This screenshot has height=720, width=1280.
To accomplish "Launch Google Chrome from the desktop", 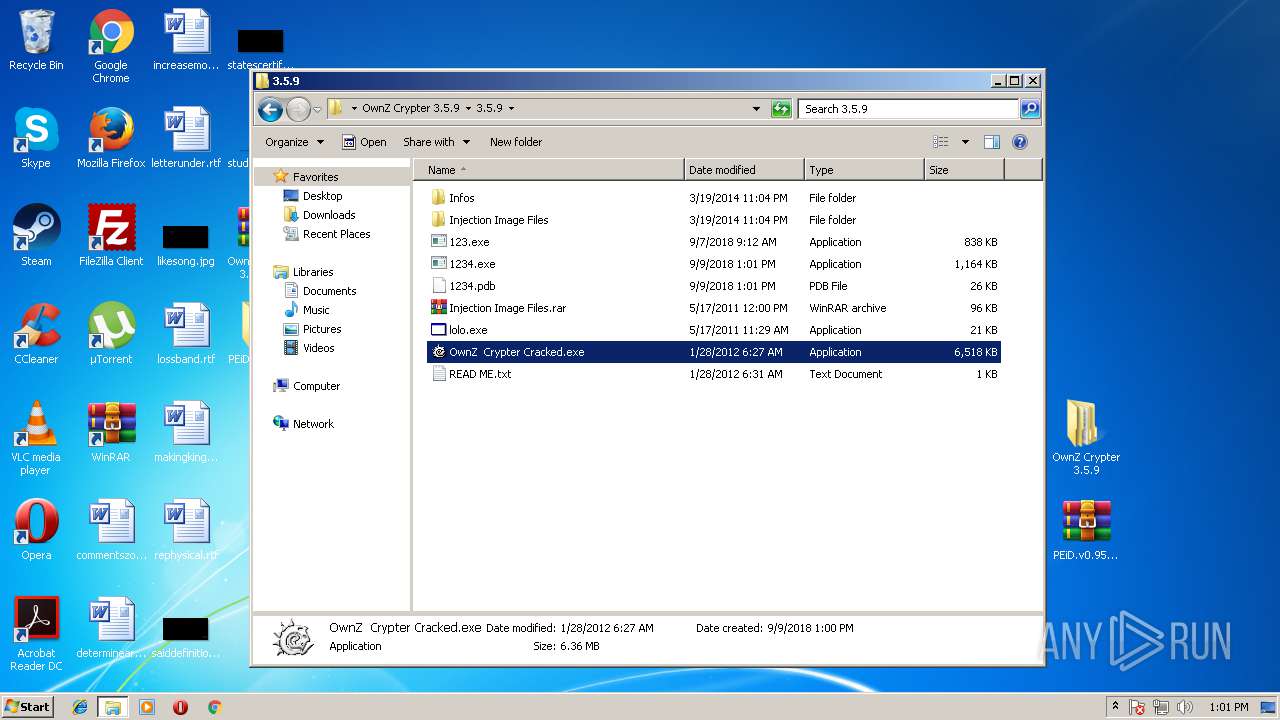I will pyautogui.click(x=111, y=47).
